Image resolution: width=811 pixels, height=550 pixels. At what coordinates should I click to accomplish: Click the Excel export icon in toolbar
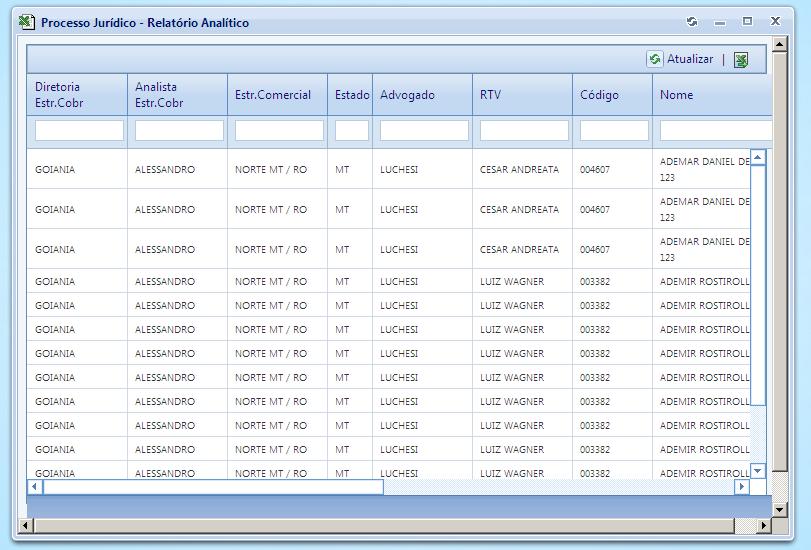click(x=741, y=60)
